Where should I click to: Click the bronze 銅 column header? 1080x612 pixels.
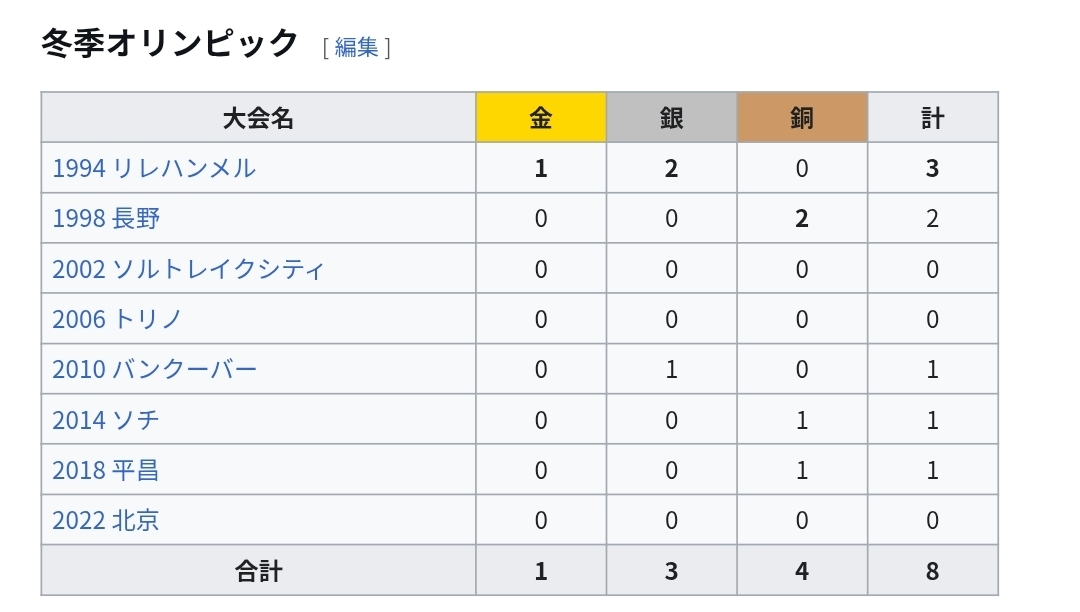pos(802,118)
